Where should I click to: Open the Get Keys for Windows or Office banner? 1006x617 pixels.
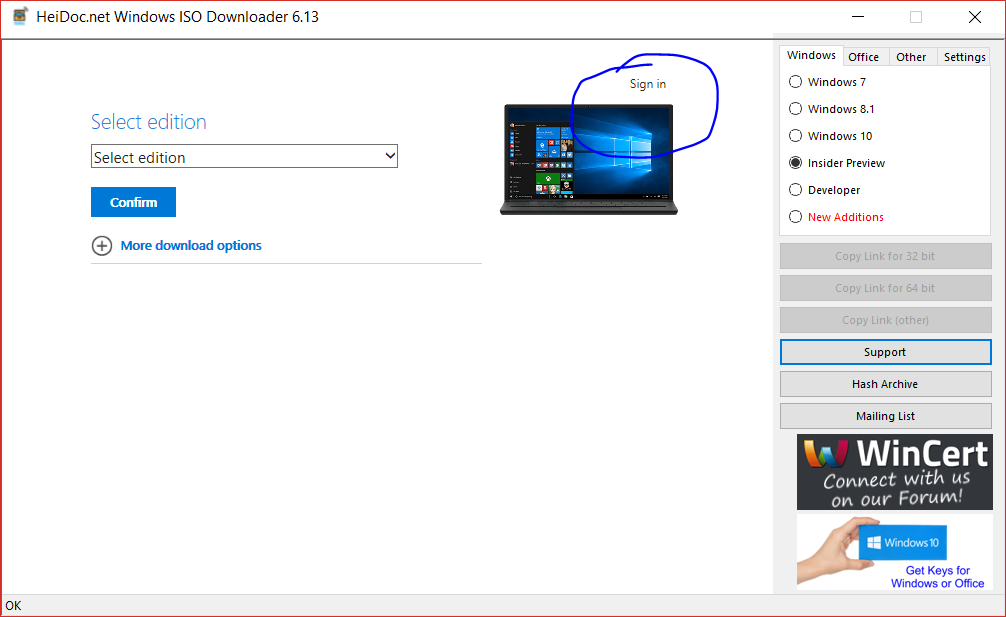coord(894,552)
